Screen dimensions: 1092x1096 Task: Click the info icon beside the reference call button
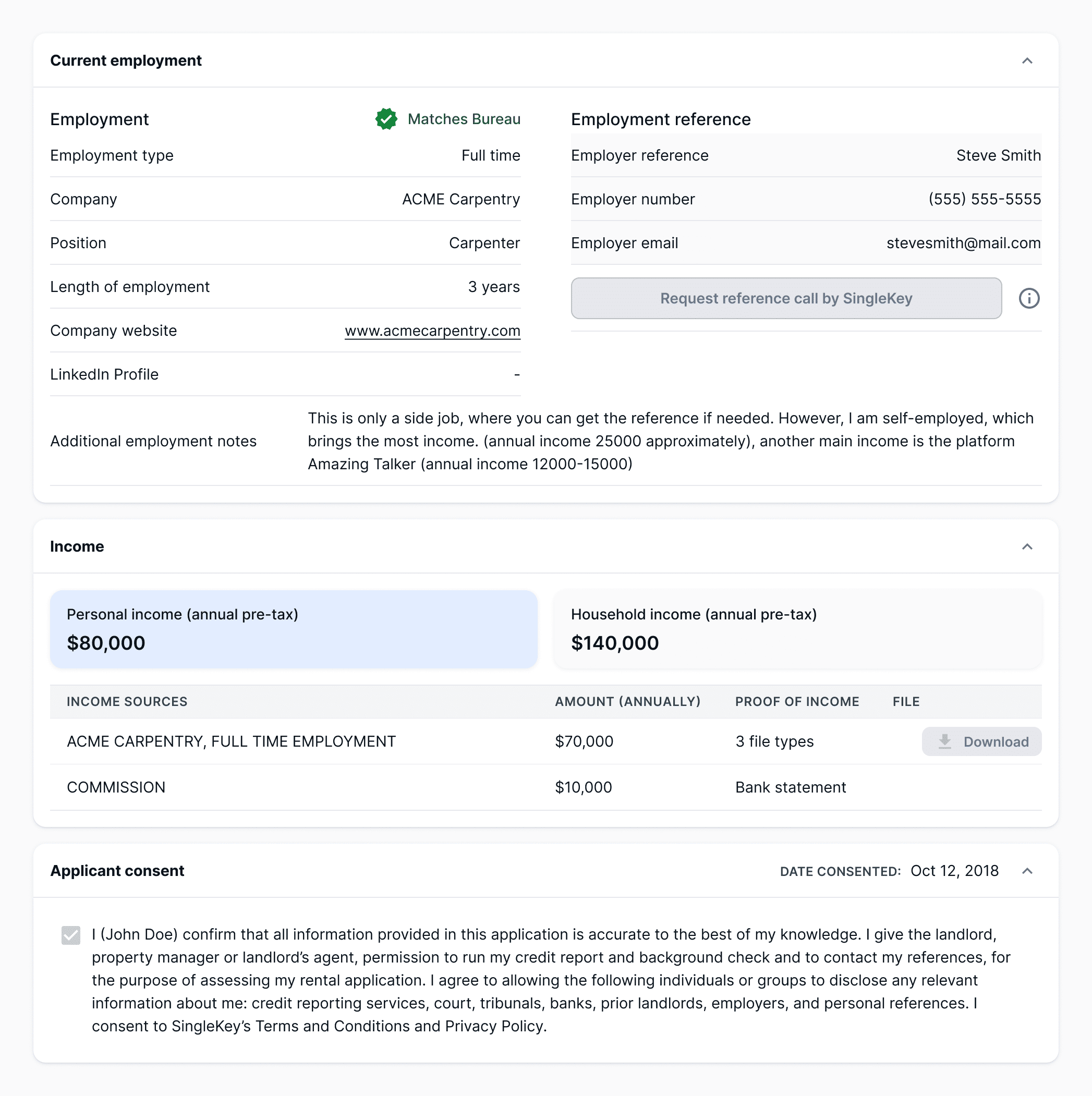1029,298
